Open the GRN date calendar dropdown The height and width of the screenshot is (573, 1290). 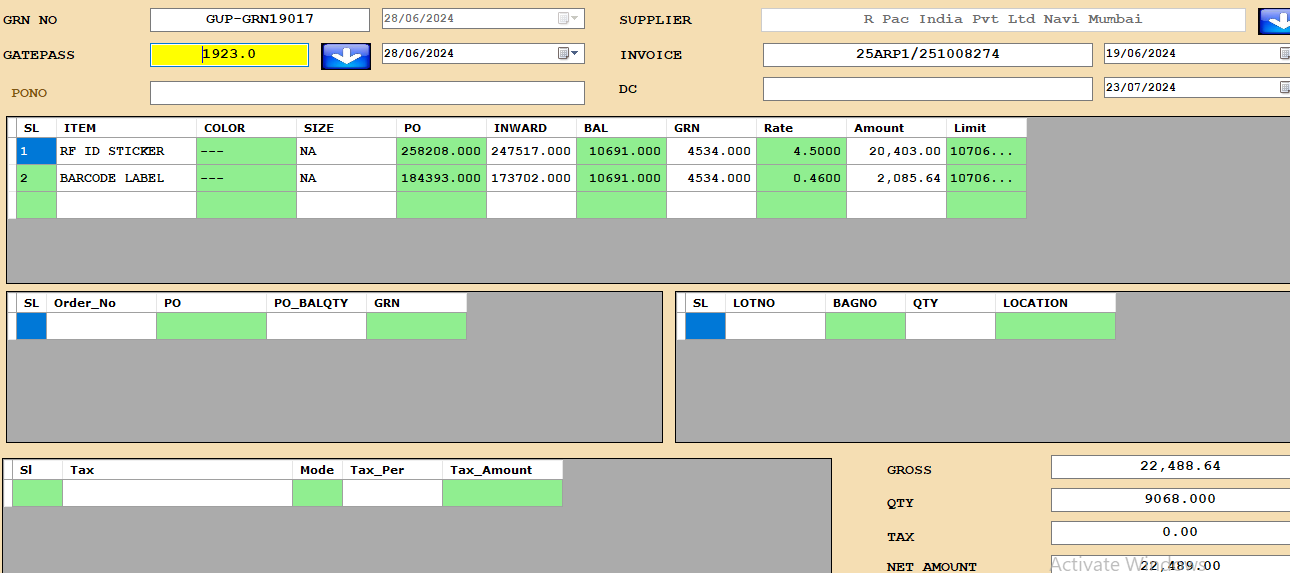[568, 19]
